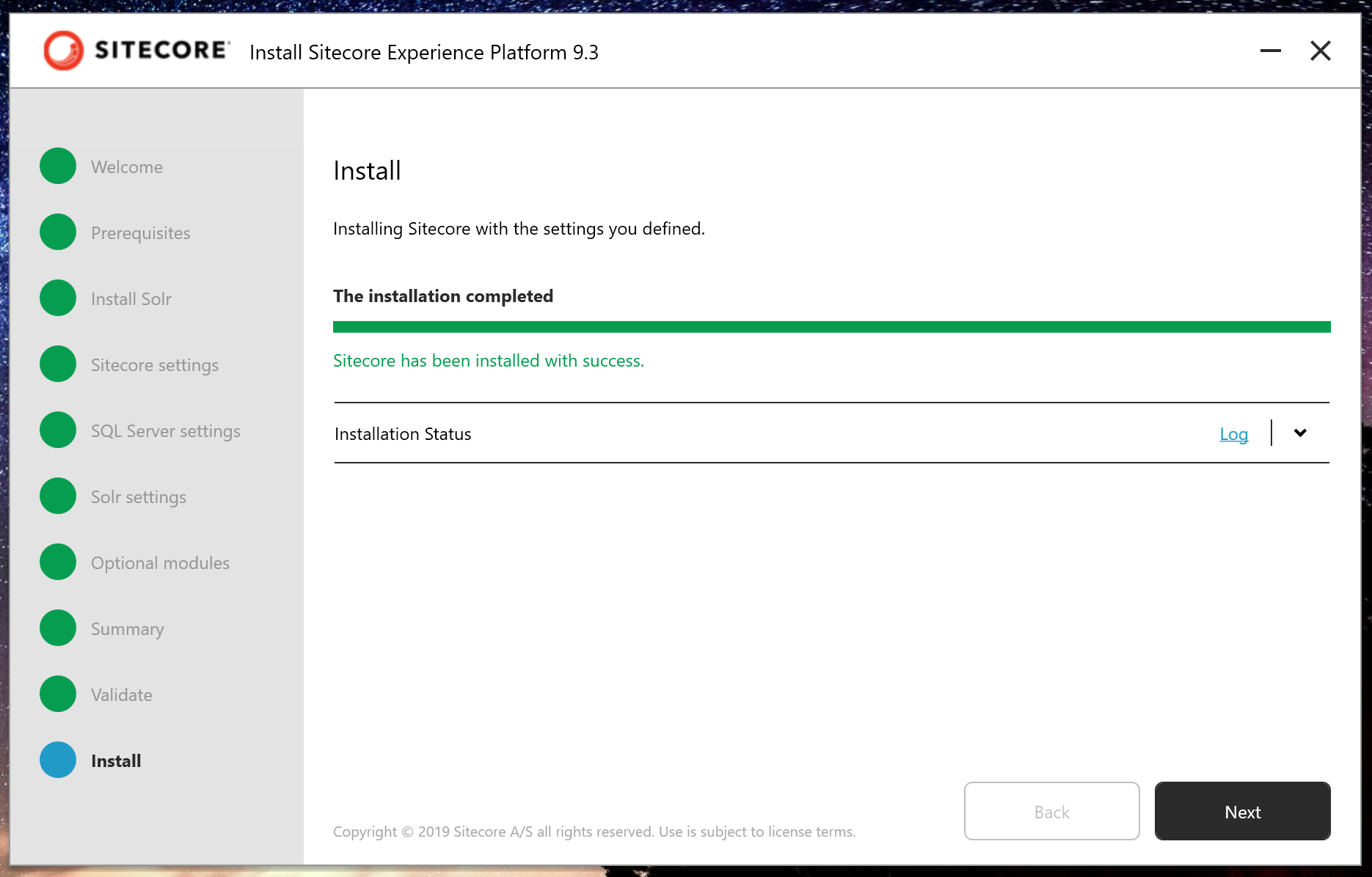Select the Install Solr step label
The height and width of the screenshot is (877, 1372).
point(131,299)
